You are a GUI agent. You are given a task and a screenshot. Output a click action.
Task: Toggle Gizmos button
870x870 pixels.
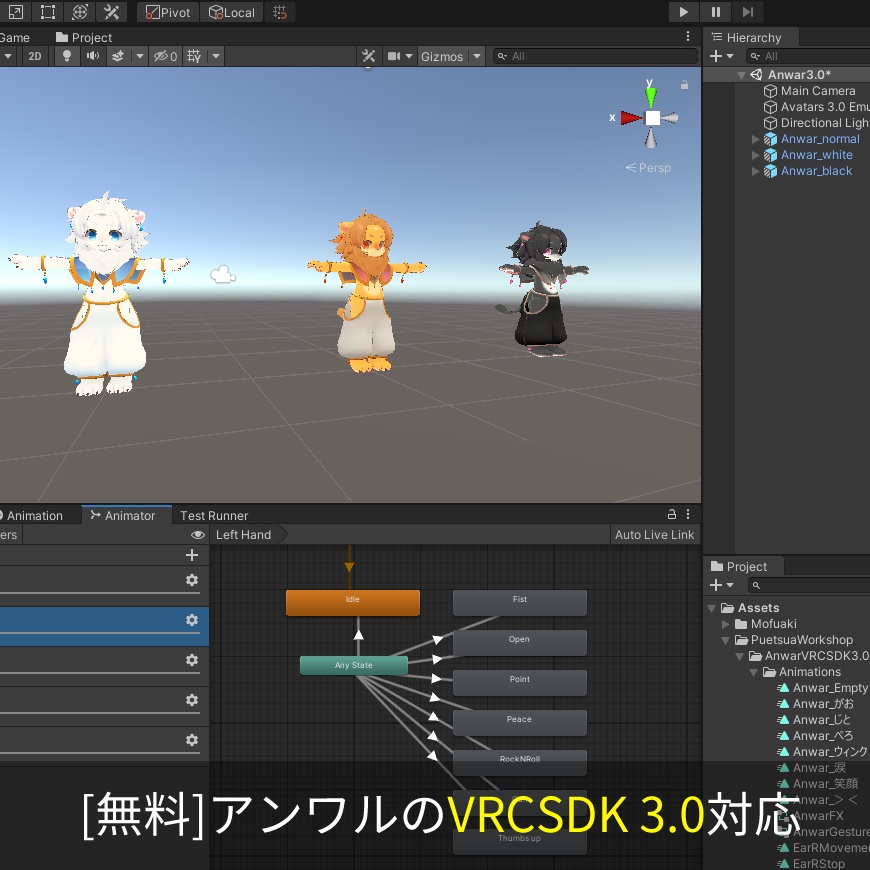pos(442,56)
